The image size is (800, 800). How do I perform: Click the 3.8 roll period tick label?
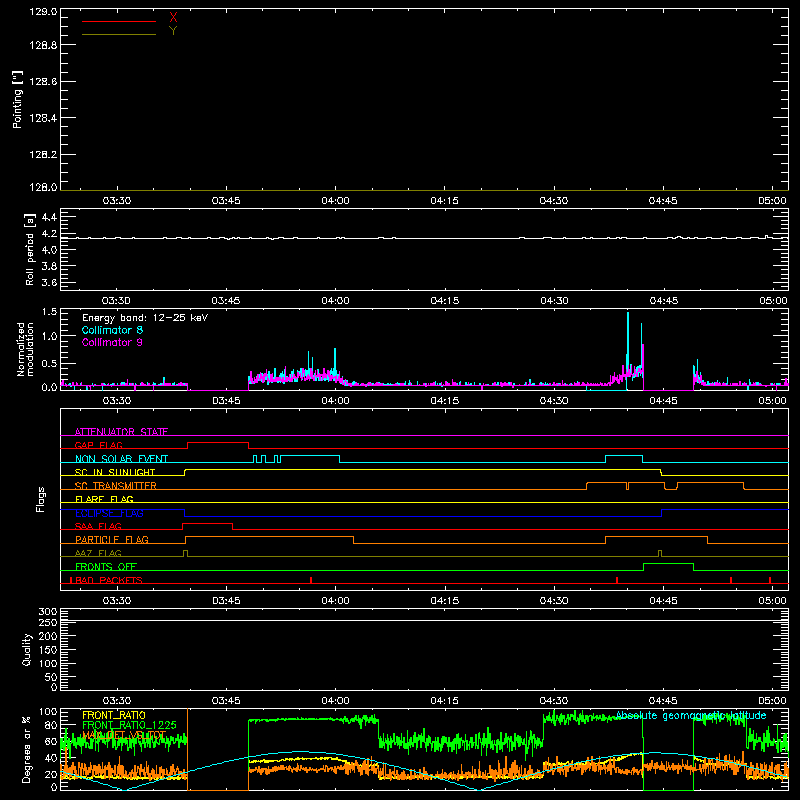pos(49,266)
